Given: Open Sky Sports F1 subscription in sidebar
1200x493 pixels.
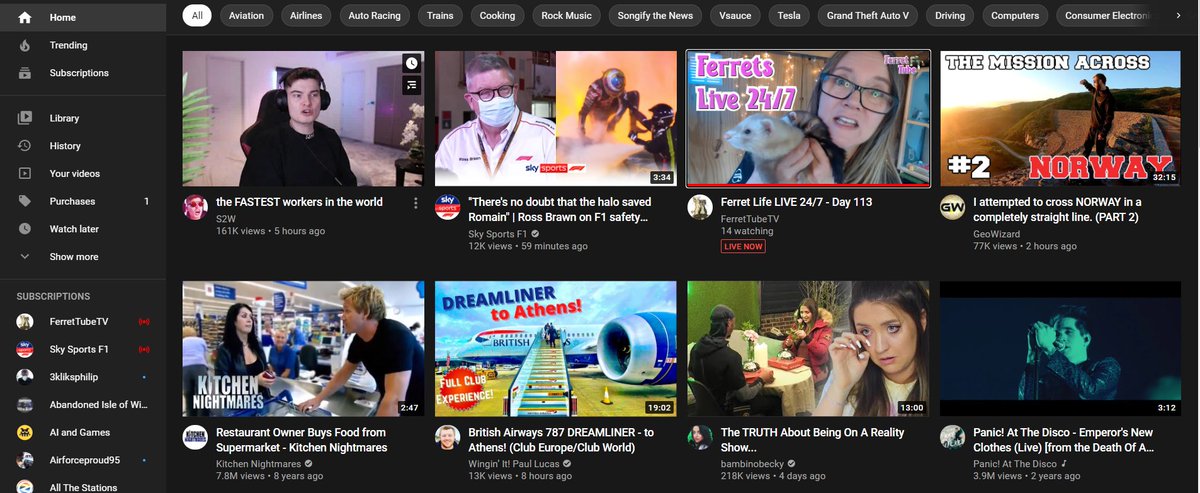Looking at the screenshot, I should click(x=83, y=349).
